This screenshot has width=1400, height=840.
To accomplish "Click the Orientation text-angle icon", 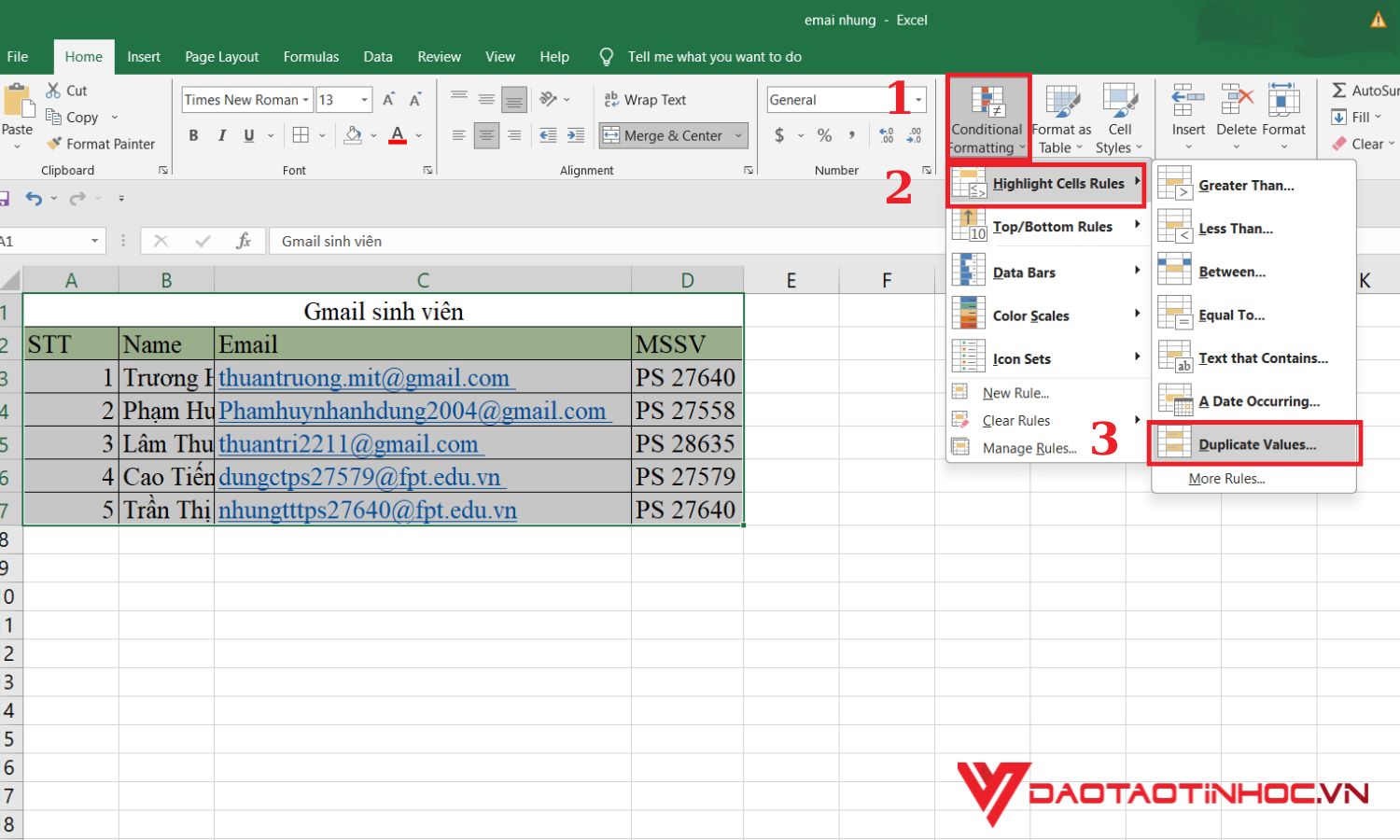I will 549,99.
